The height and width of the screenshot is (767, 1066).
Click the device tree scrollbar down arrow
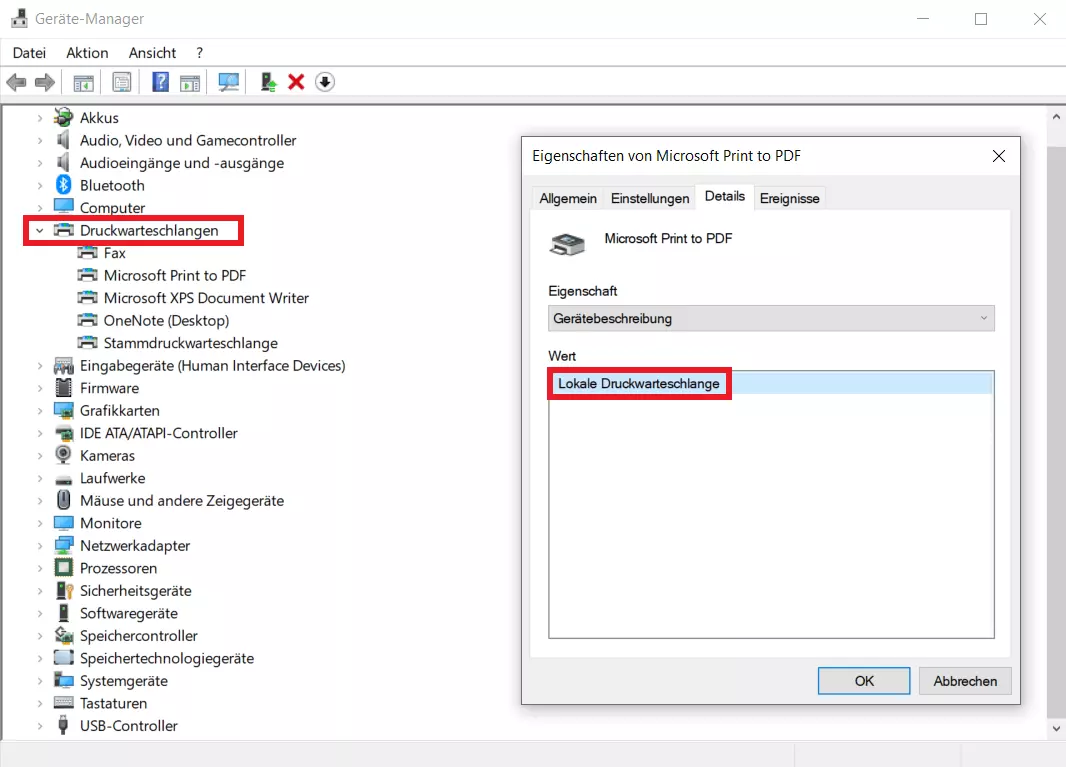tap(1056, 728)
